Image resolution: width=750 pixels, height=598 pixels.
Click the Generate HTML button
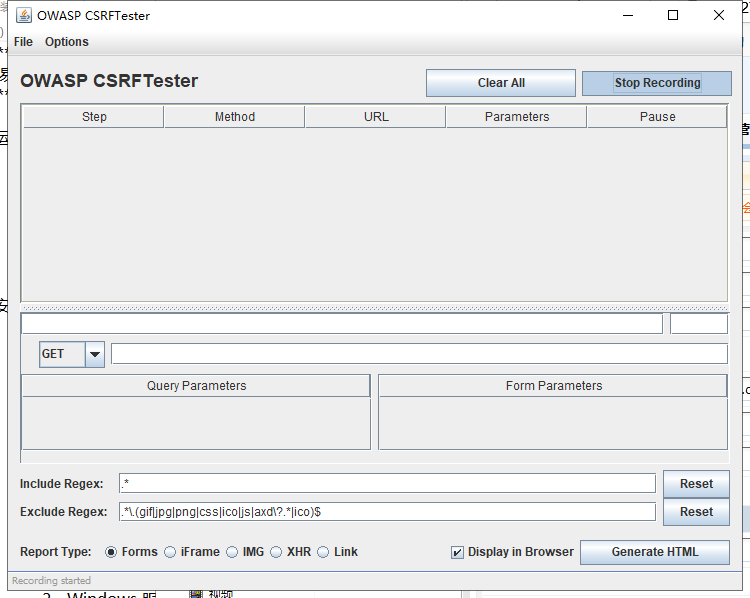click(655, 552)
